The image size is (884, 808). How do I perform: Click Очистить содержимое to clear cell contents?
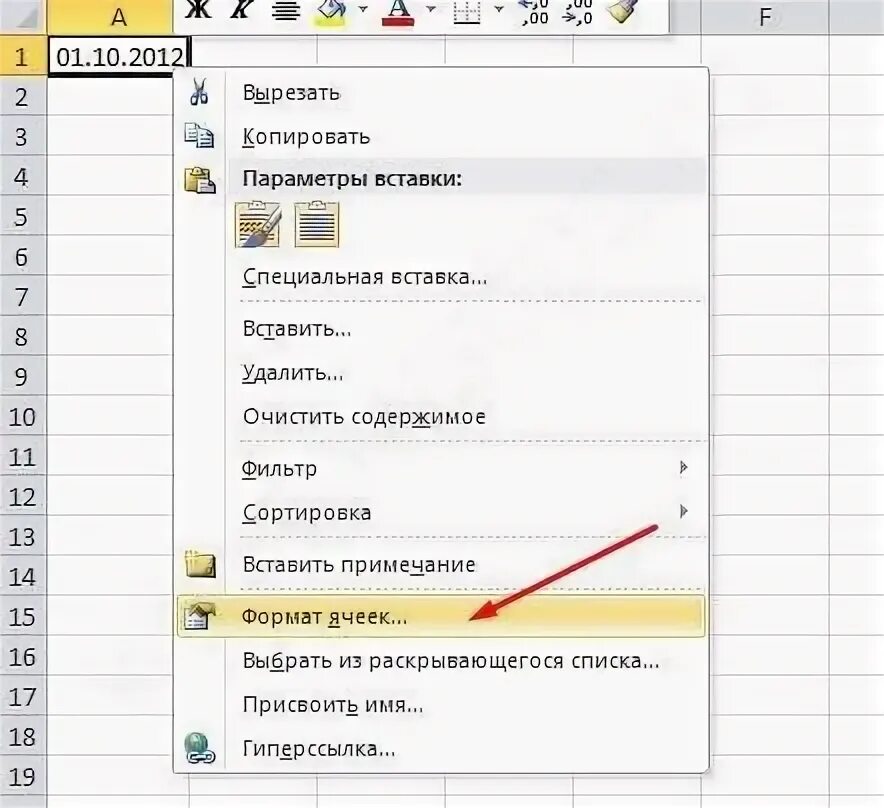[x=362, y=417]
